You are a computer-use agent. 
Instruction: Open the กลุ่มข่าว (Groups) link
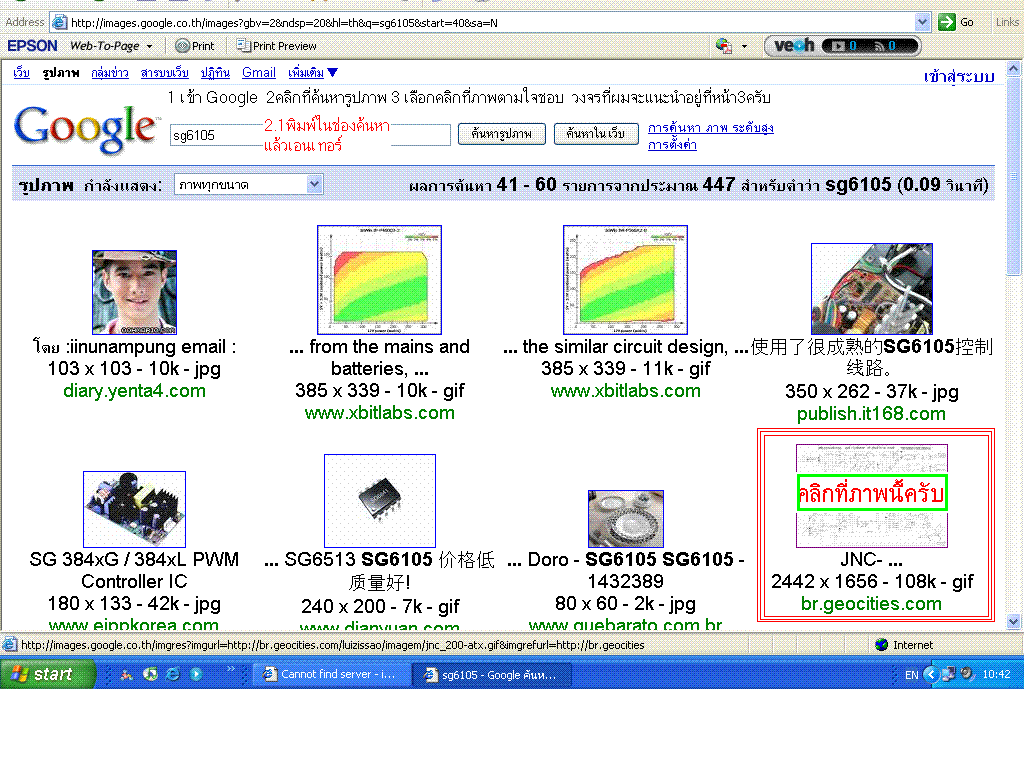tap(110, 72)
